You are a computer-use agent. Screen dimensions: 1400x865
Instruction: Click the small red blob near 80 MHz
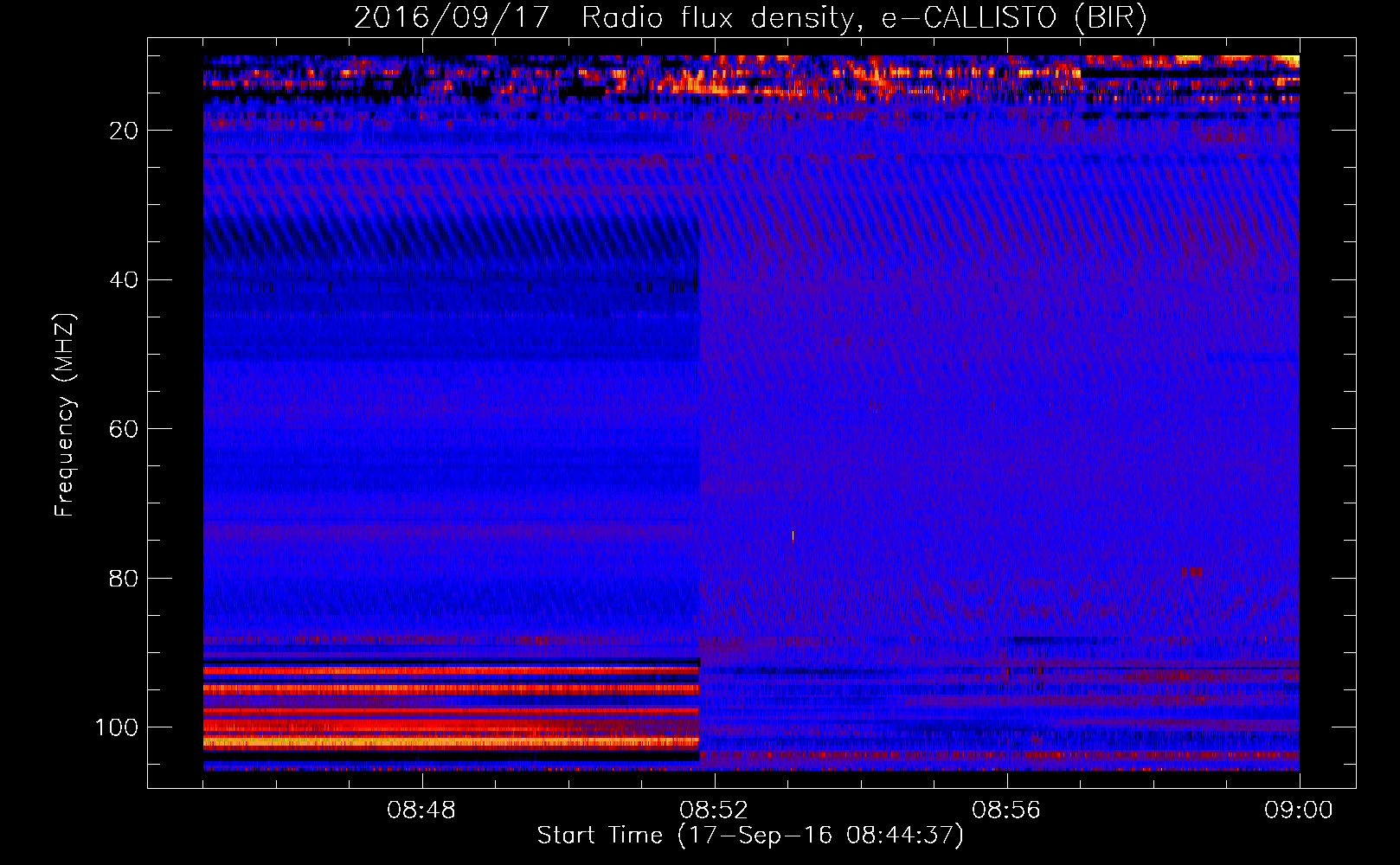[1192, 572]
